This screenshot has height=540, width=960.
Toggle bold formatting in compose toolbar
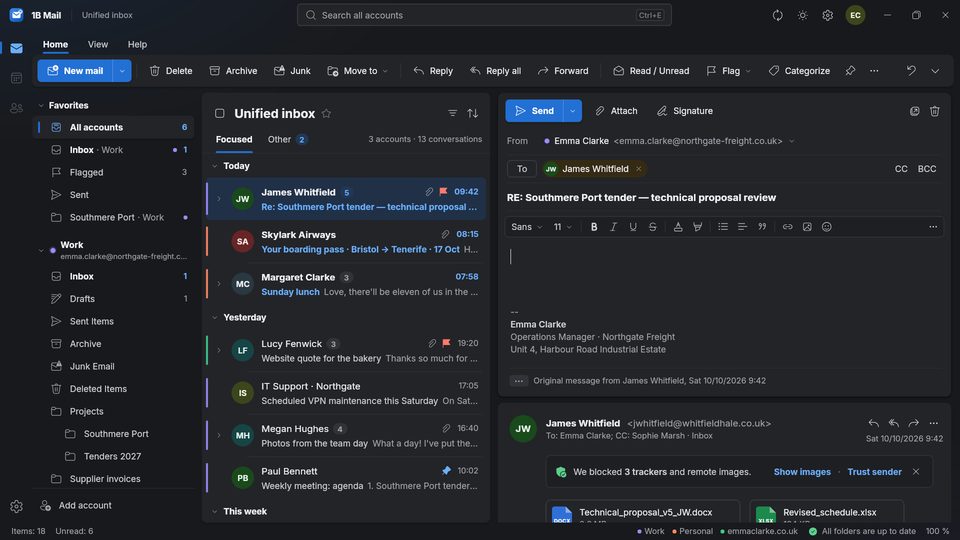(x=593, y=227)
